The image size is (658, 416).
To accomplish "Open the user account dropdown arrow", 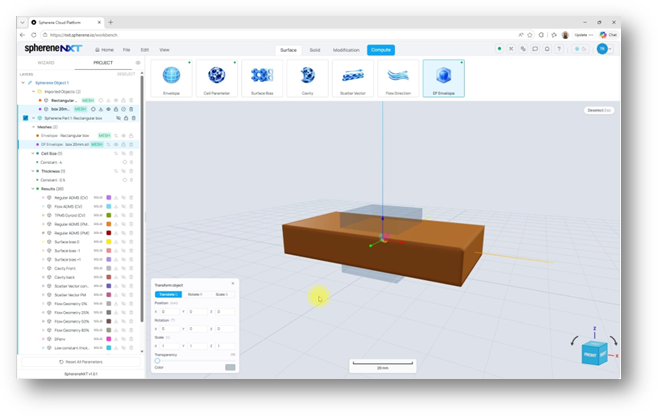I will [610, 49].
